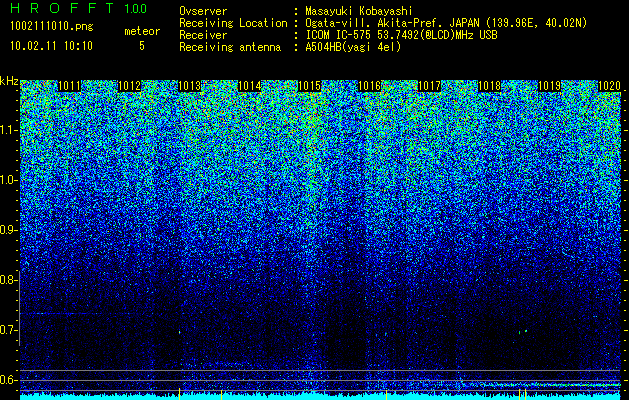
Task: Click the yellow meteor marker beneath the 1013 label
Action: click(x=179, y=393)
